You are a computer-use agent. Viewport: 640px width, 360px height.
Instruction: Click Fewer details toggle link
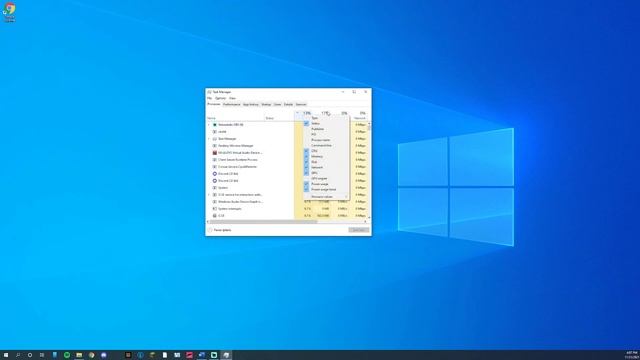[x=219, y=230]
